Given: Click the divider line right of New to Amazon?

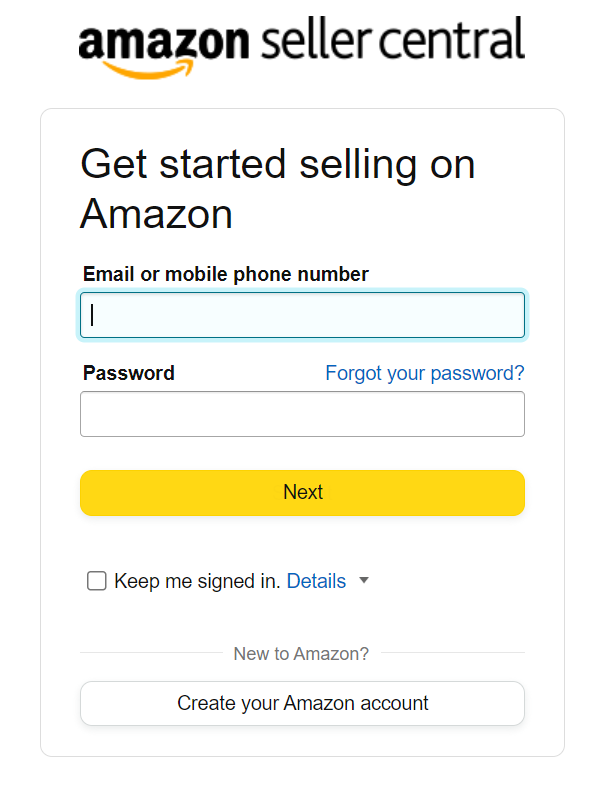Looking at the screenshot, I should coord(453,653).
